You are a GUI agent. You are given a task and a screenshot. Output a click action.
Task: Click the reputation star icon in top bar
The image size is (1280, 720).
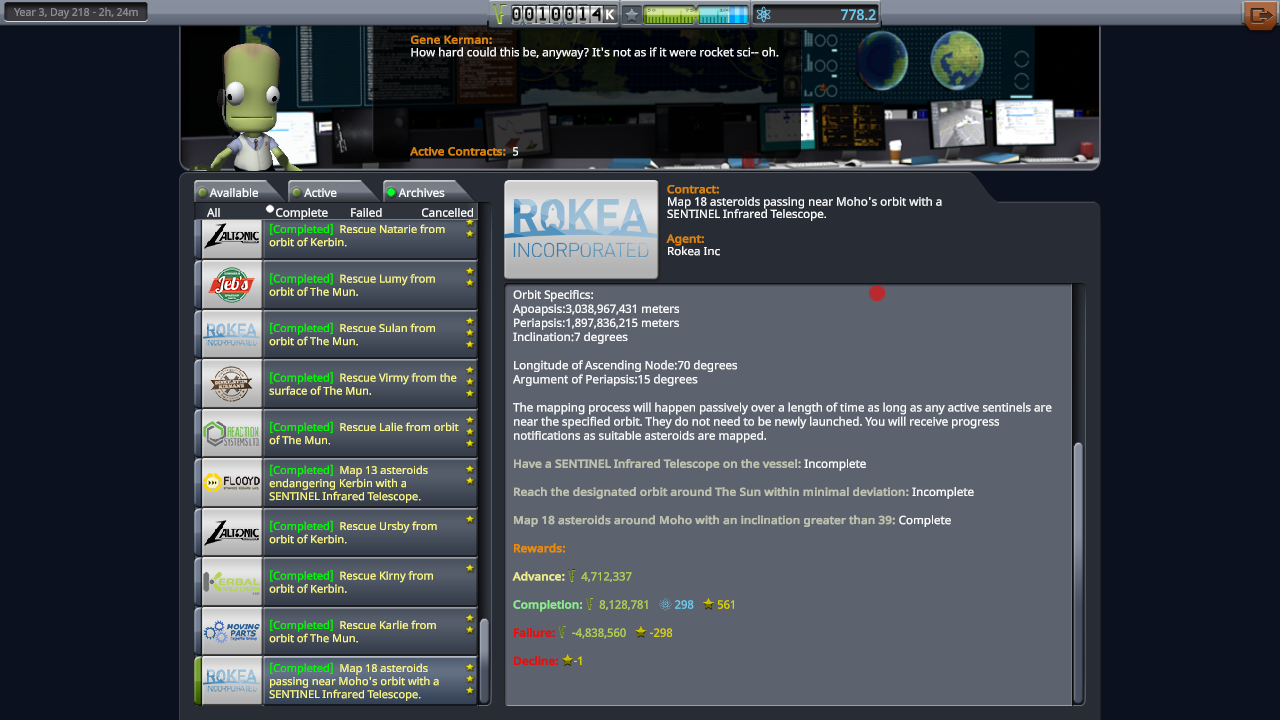[631, 14]
